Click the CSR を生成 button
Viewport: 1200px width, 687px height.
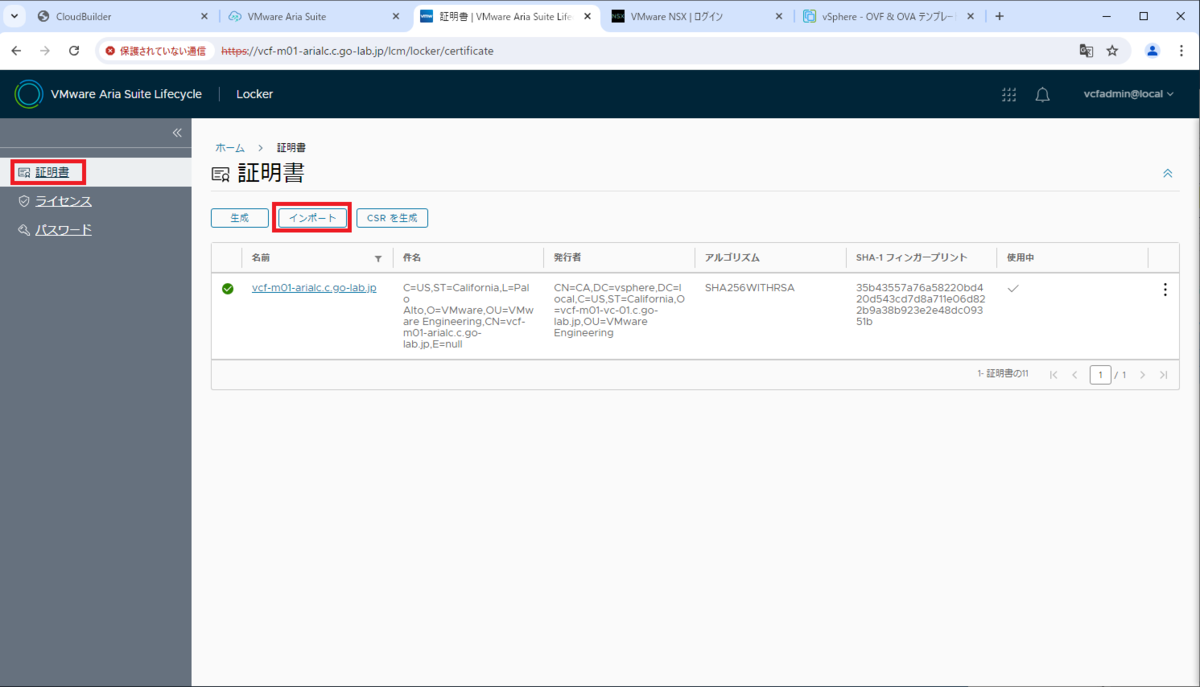pos(392,218)
